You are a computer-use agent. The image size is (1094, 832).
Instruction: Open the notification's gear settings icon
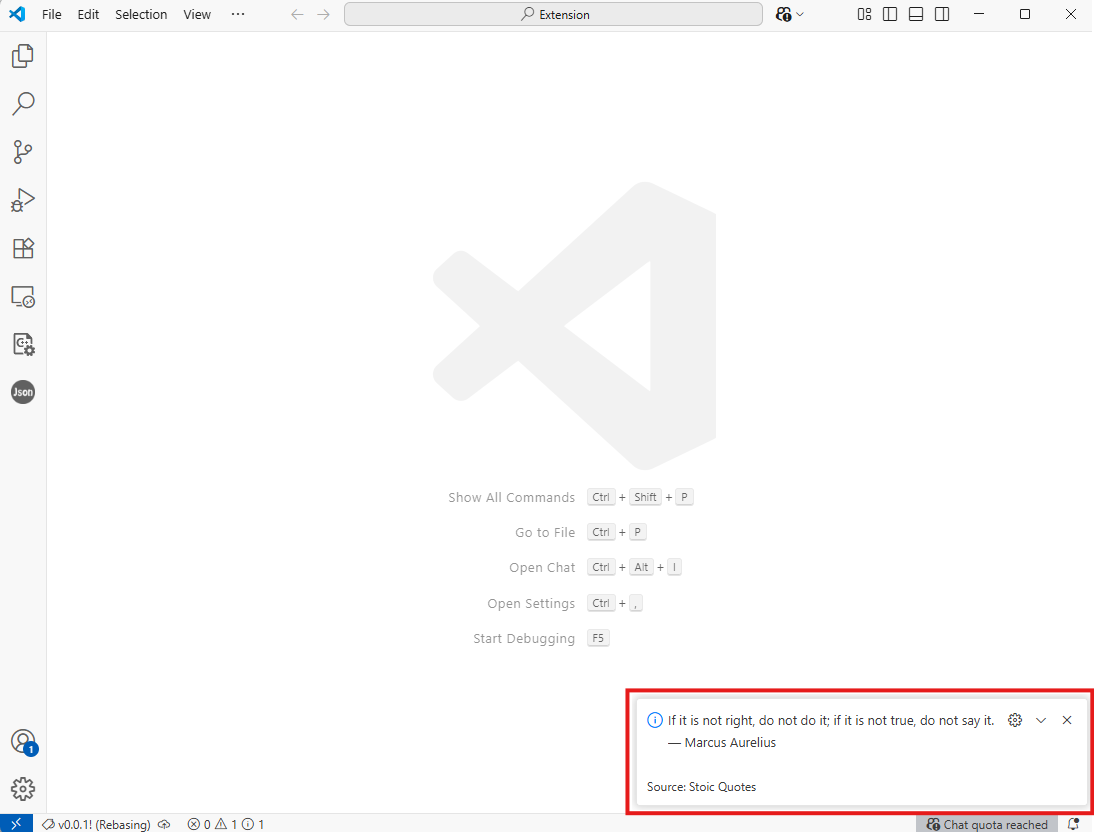click(1015, 720)
